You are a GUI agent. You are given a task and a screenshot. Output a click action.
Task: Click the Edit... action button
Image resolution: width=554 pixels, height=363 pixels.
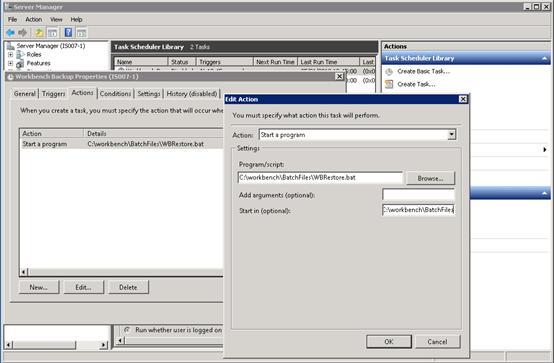tap(83, 287)
